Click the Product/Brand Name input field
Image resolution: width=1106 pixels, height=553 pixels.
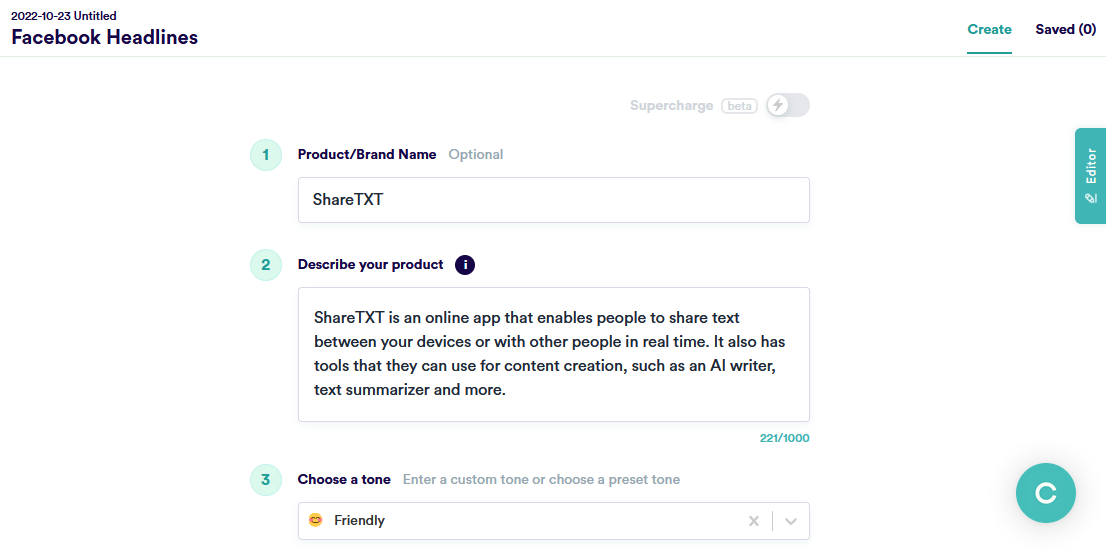[x=553, y=200]
